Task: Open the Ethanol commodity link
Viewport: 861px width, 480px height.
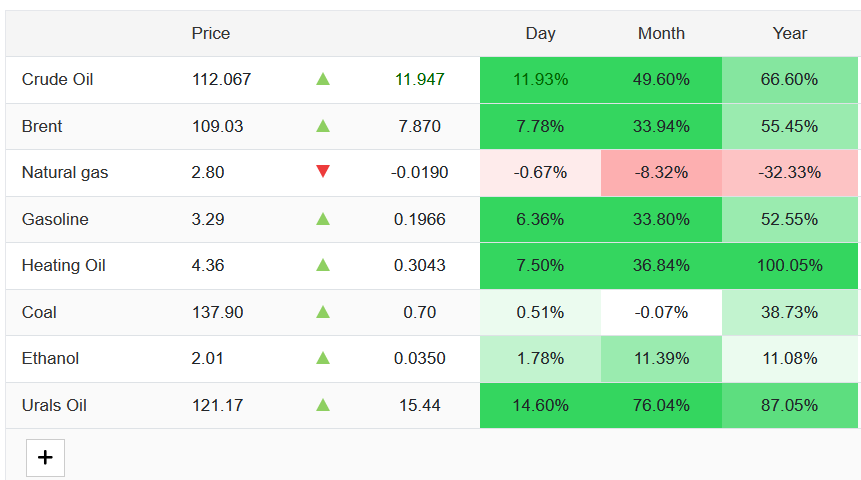Action: point(50,358)
